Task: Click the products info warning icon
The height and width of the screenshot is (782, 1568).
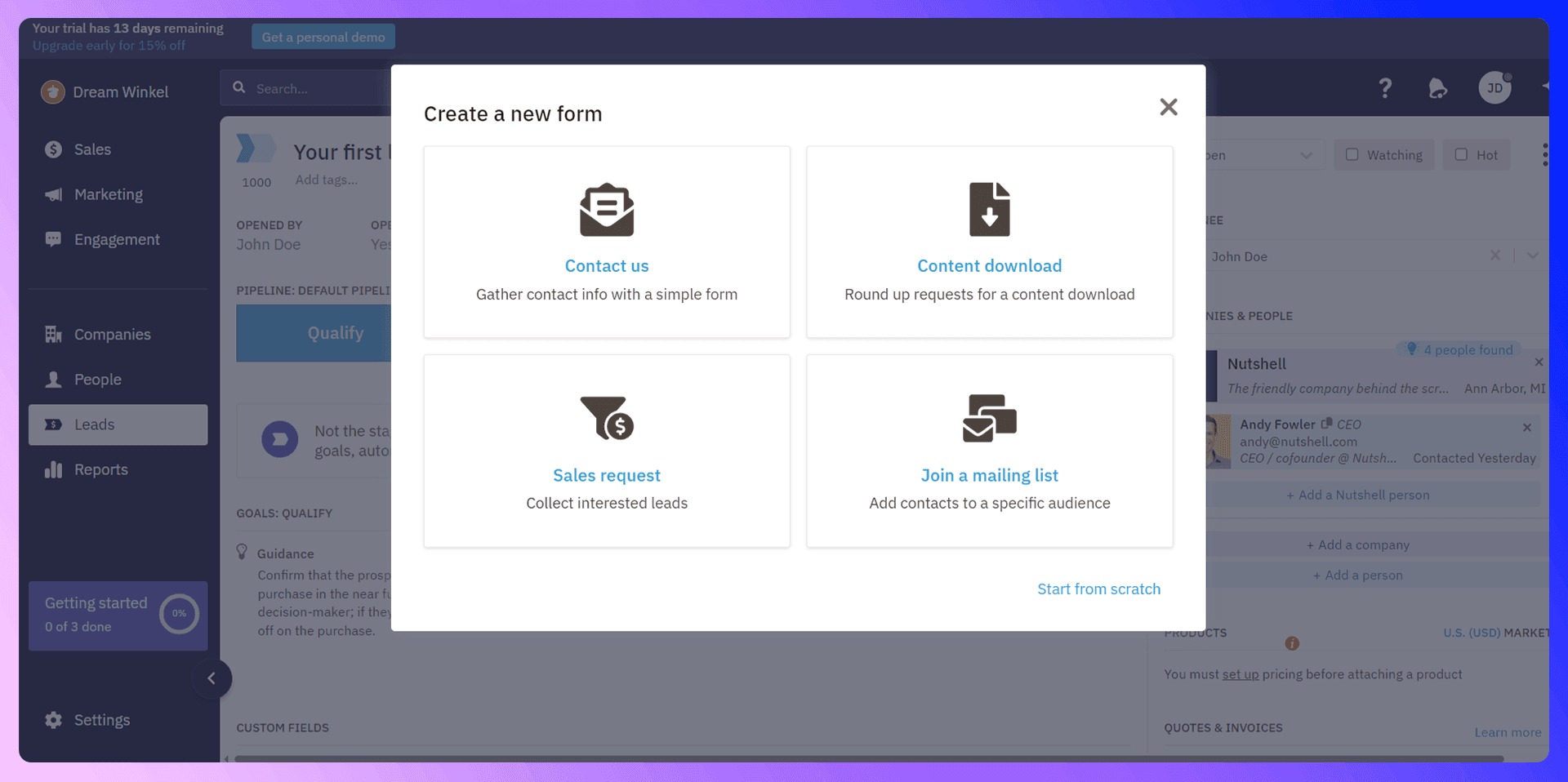Action: (1291, 643)
